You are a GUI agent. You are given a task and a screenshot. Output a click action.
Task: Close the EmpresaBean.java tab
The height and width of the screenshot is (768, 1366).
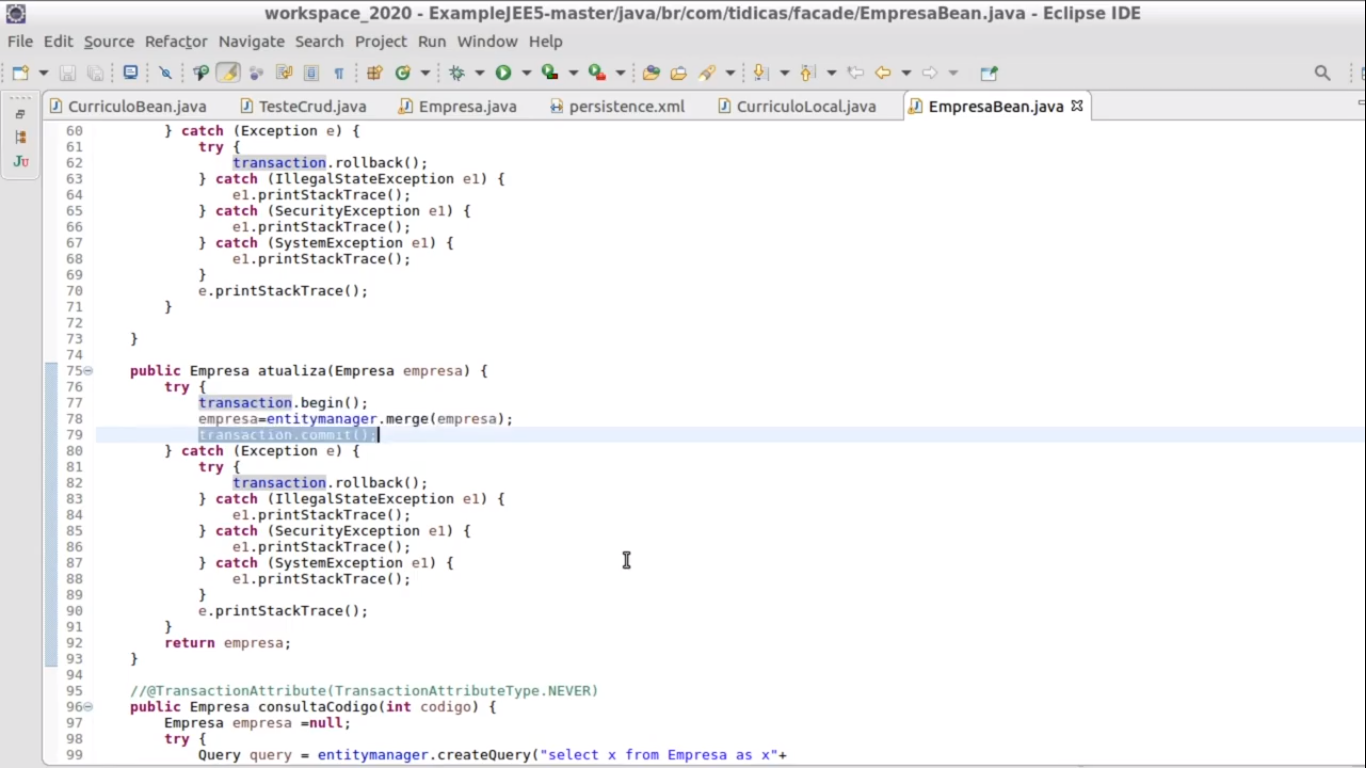pyautogui.click(x=1077, y=105)
